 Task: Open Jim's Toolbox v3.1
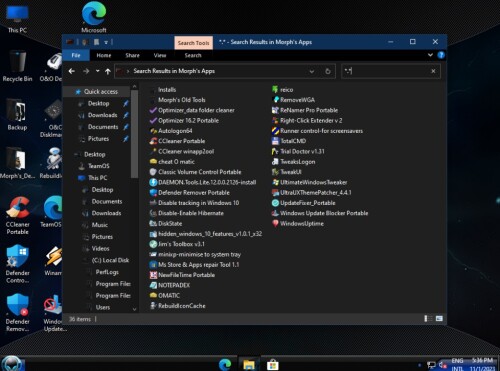[177, 244]
